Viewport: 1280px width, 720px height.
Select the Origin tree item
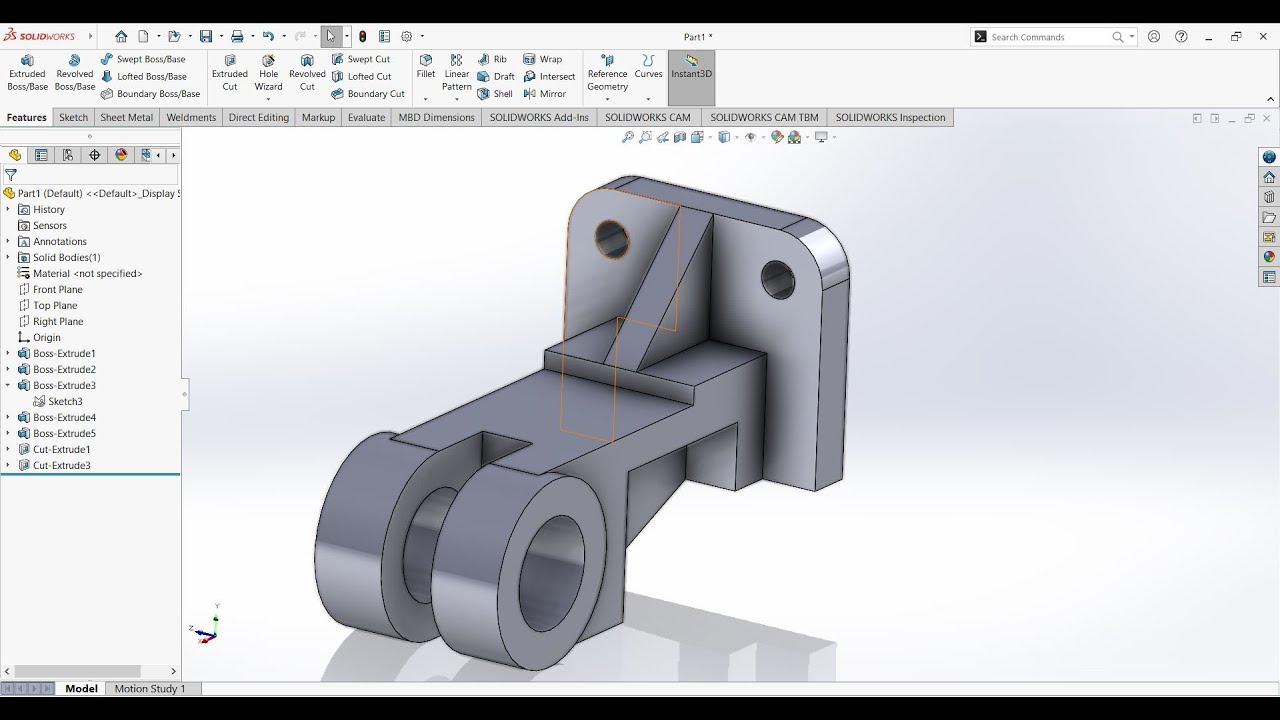point(47,337)
